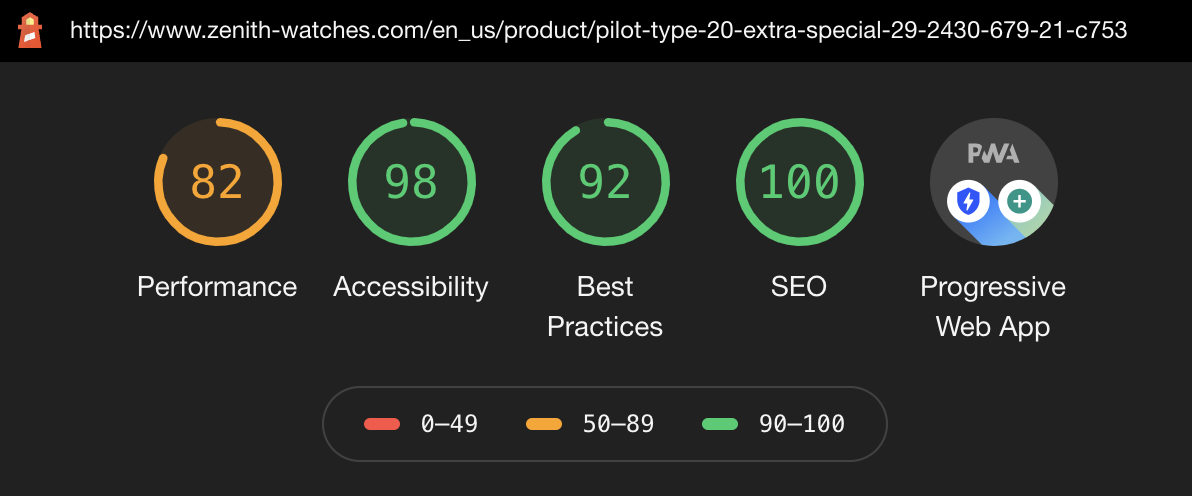Viewport: 1192px width, 496px height.
Task: Click the Lighthouse logo icon
Action: 30,30
